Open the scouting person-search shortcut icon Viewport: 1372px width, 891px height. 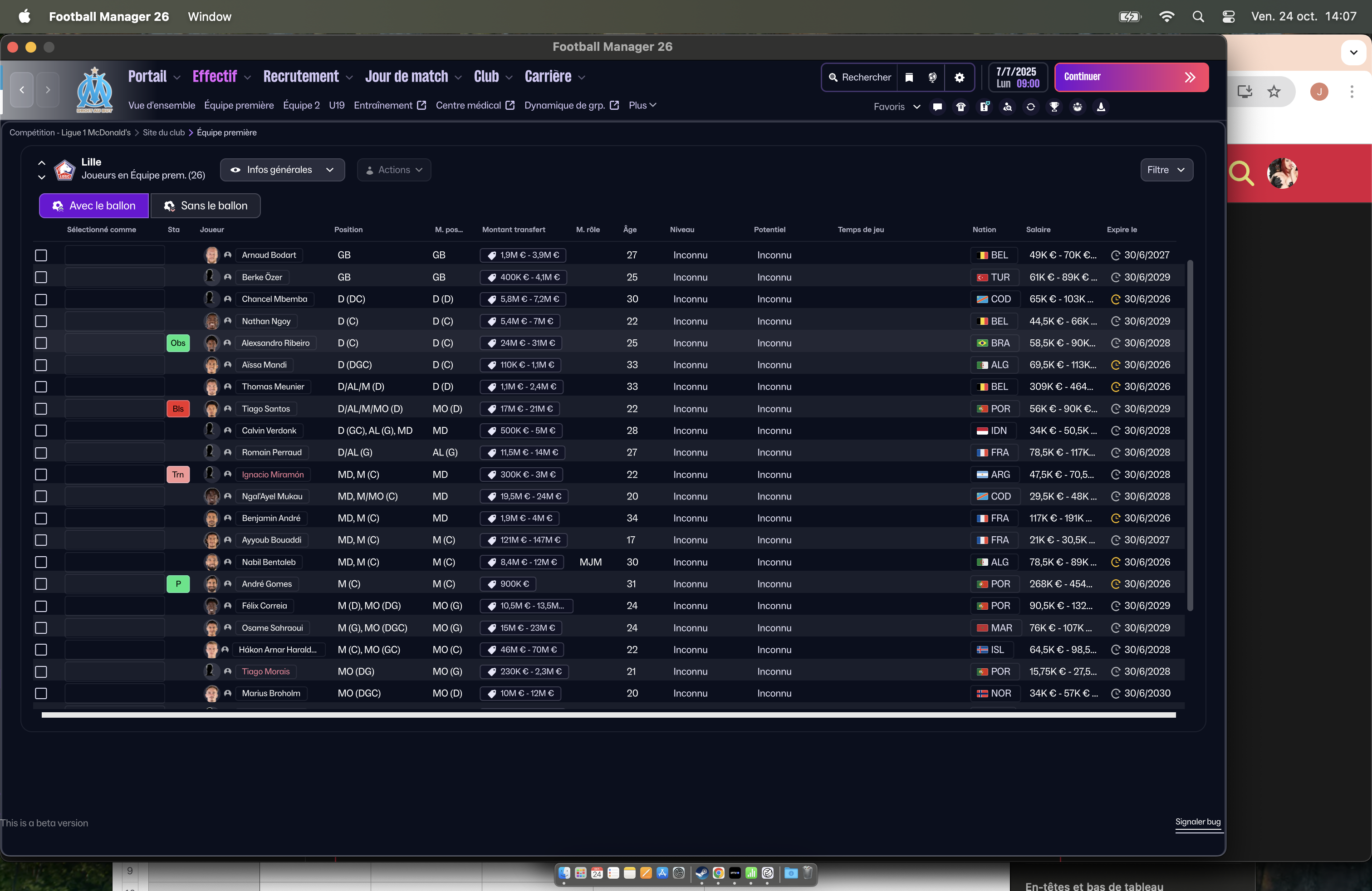point(1007,107)
